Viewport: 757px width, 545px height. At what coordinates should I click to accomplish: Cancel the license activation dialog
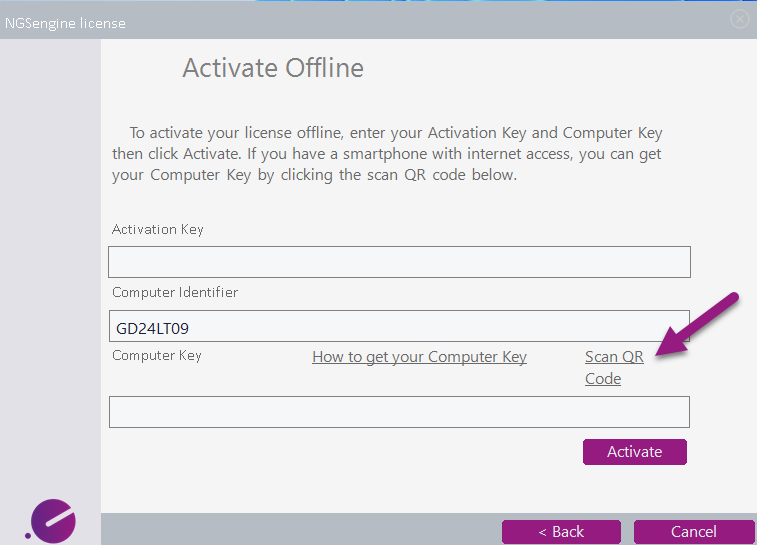[694, 531]
